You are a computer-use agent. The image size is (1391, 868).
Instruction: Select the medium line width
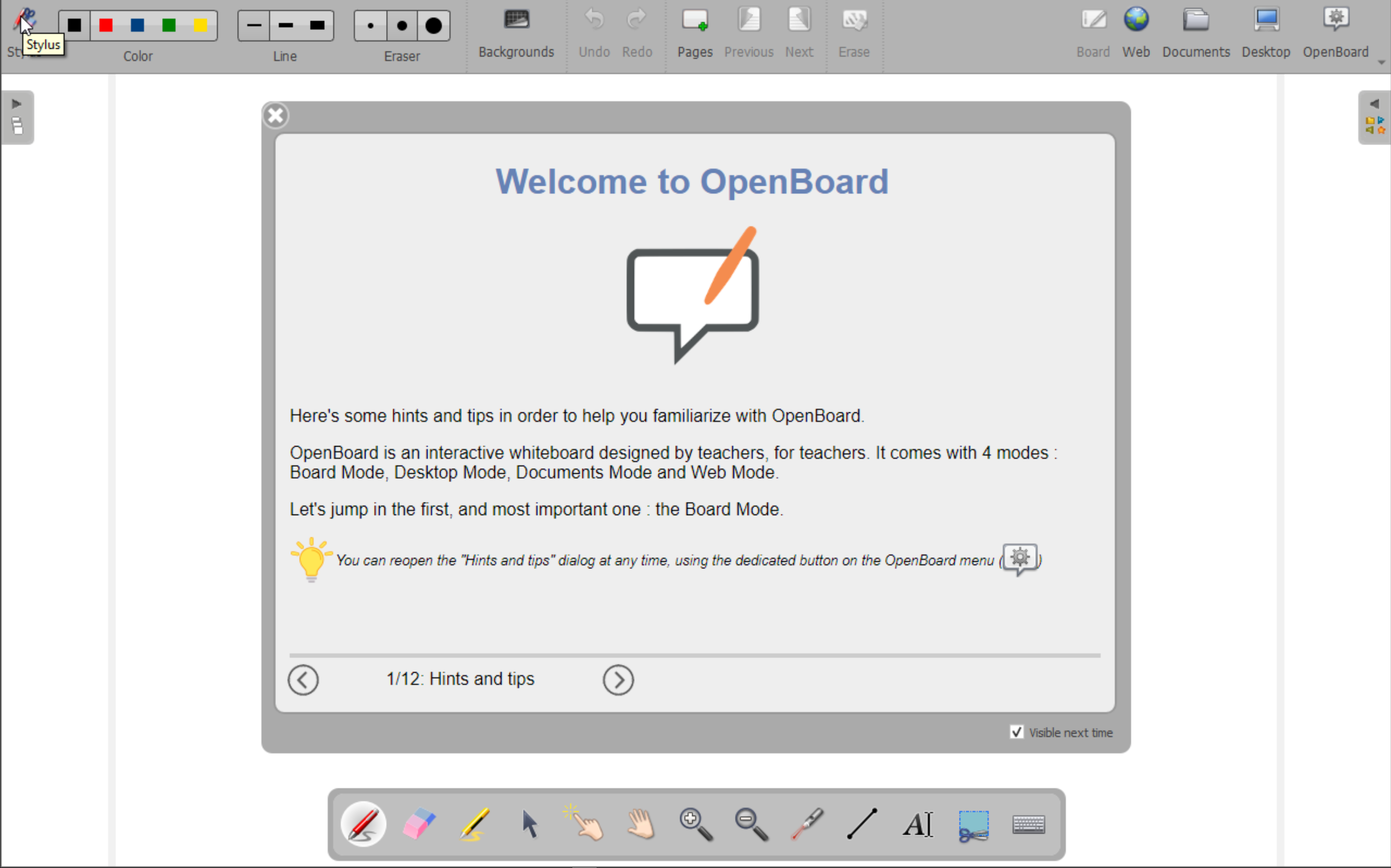click(285, 25)
